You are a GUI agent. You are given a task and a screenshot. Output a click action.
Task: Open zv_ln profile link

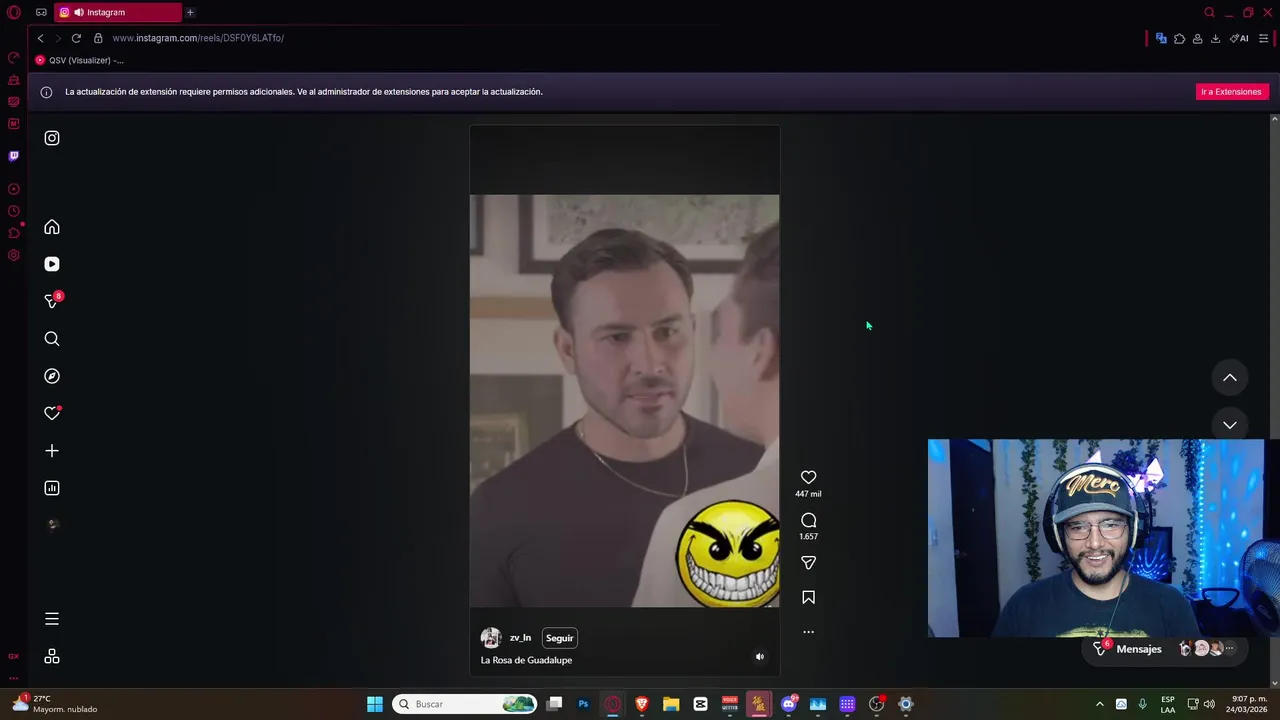(520, 638)
